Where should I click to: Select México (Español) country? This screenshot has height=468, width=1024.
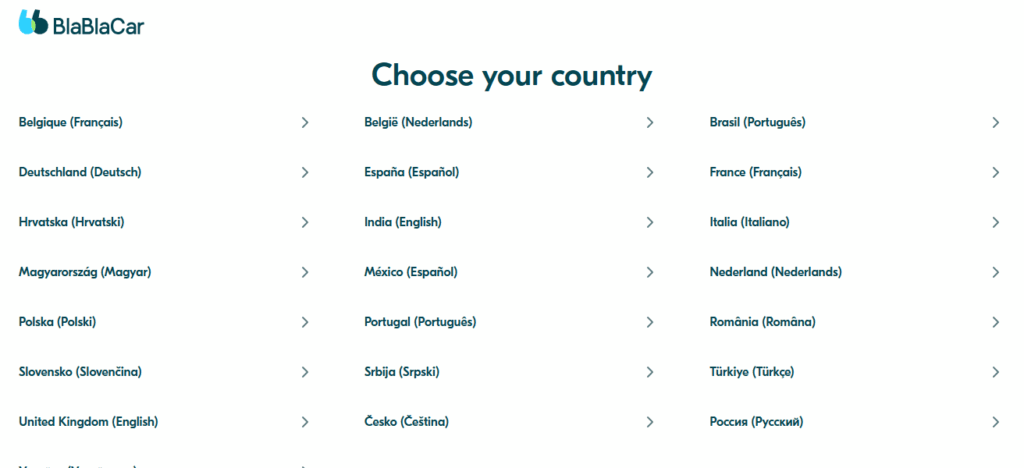click(410, 272)
